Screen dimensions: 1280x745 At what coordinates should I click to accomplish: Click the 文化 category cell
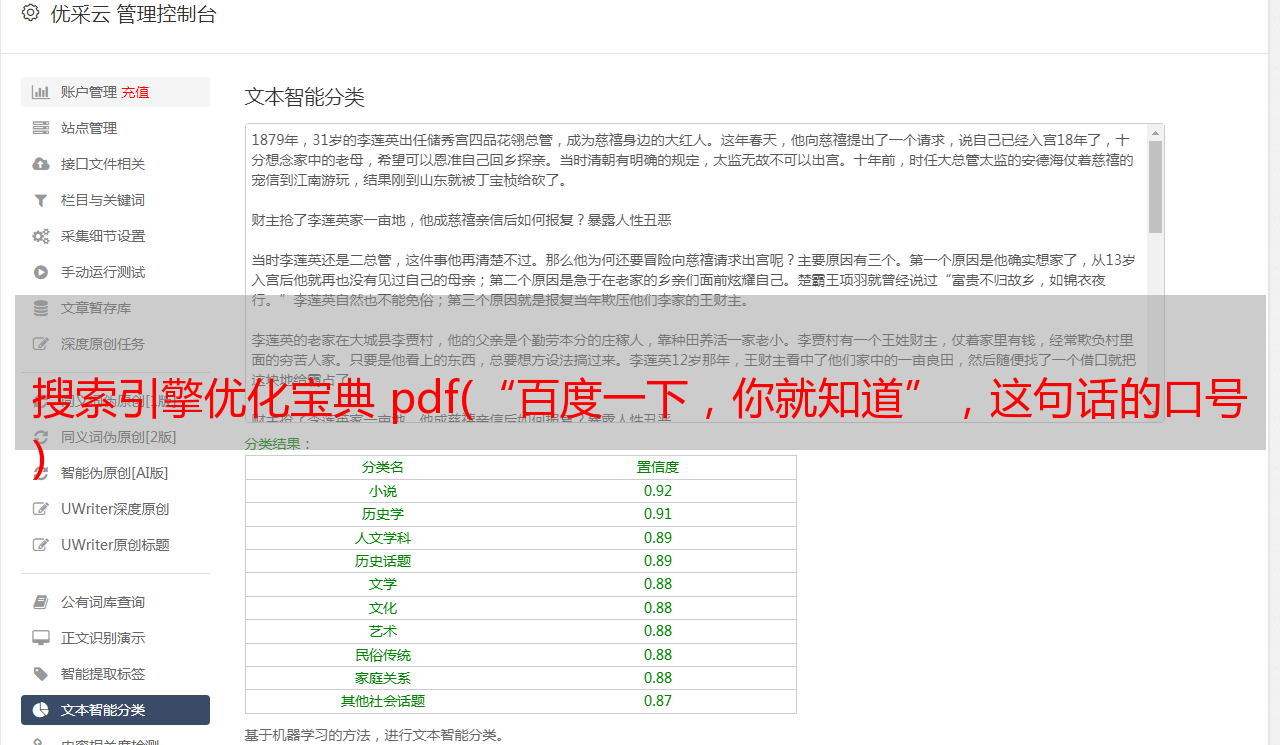coord(383,608)
